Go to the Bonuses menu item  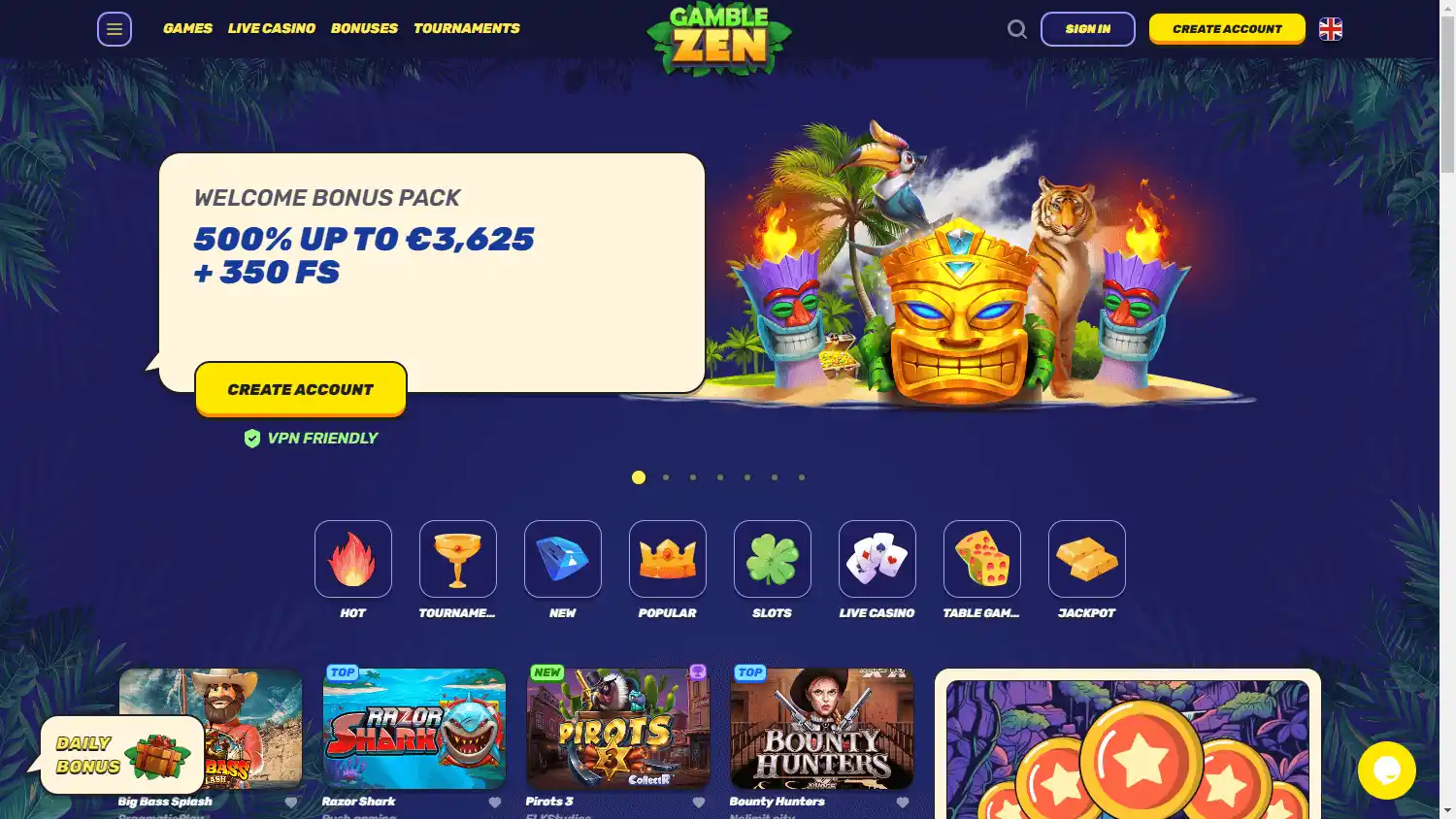[364, 28]
